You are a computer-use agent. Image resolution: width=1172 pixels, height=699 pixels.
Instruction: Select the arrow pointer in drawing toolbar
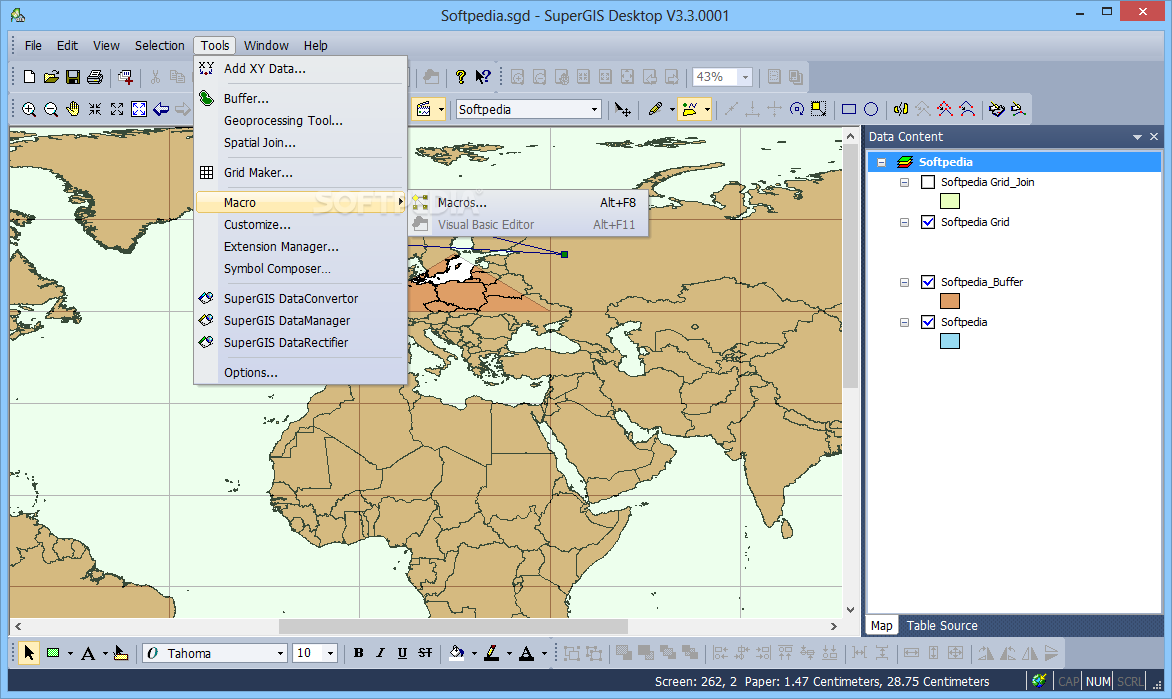[28, 653]
